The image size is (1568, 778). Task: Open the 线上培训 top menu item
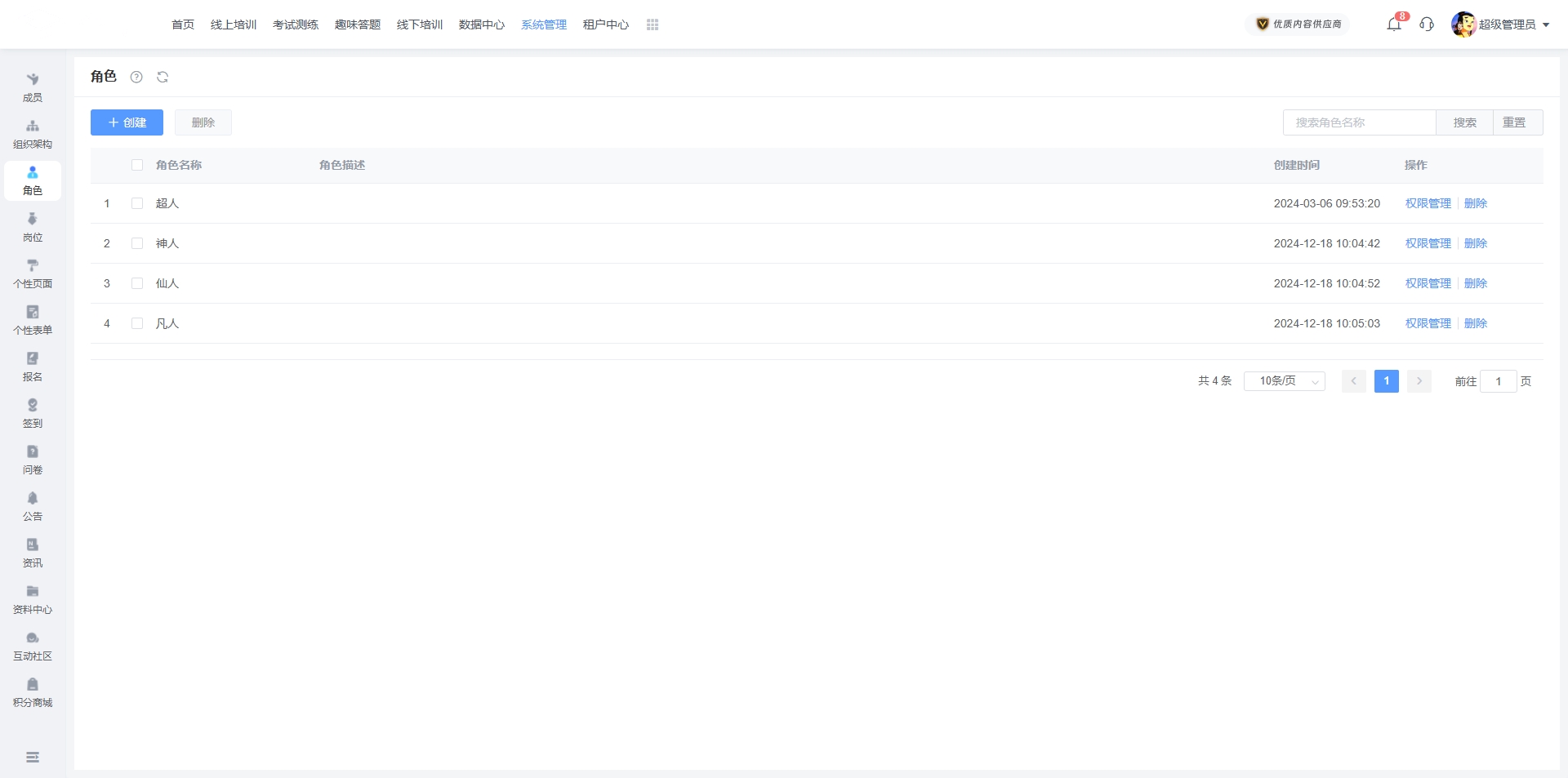coord(234,24)
